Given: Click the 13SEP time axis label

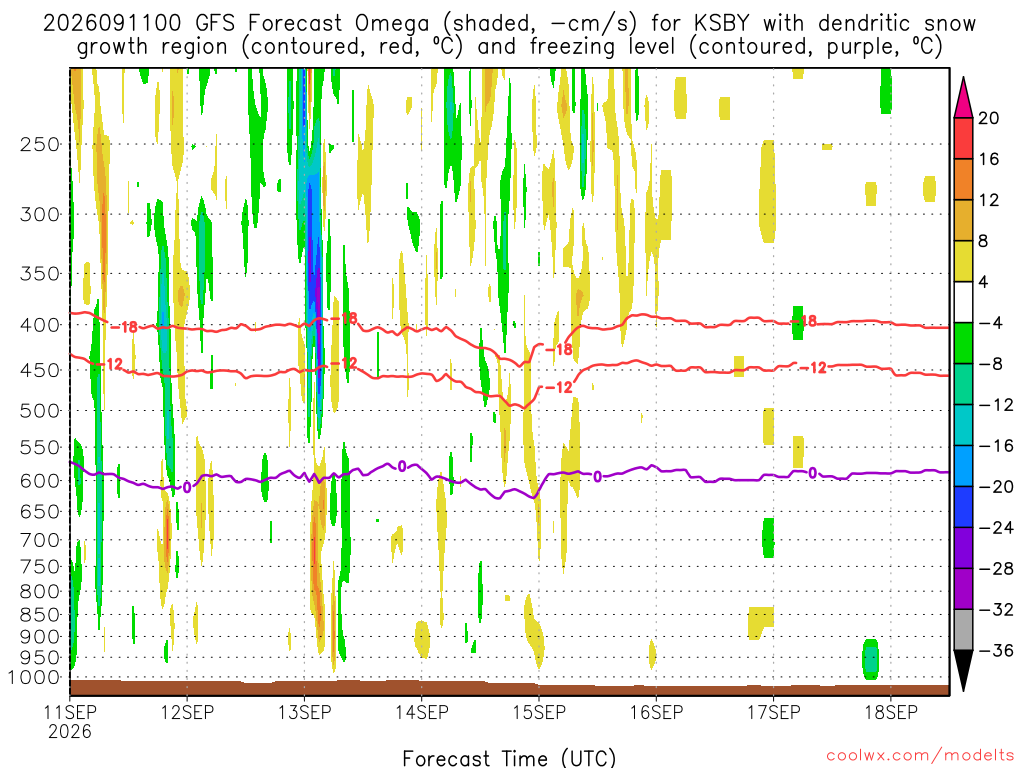Looking at the screenshot, I should 304,712.
